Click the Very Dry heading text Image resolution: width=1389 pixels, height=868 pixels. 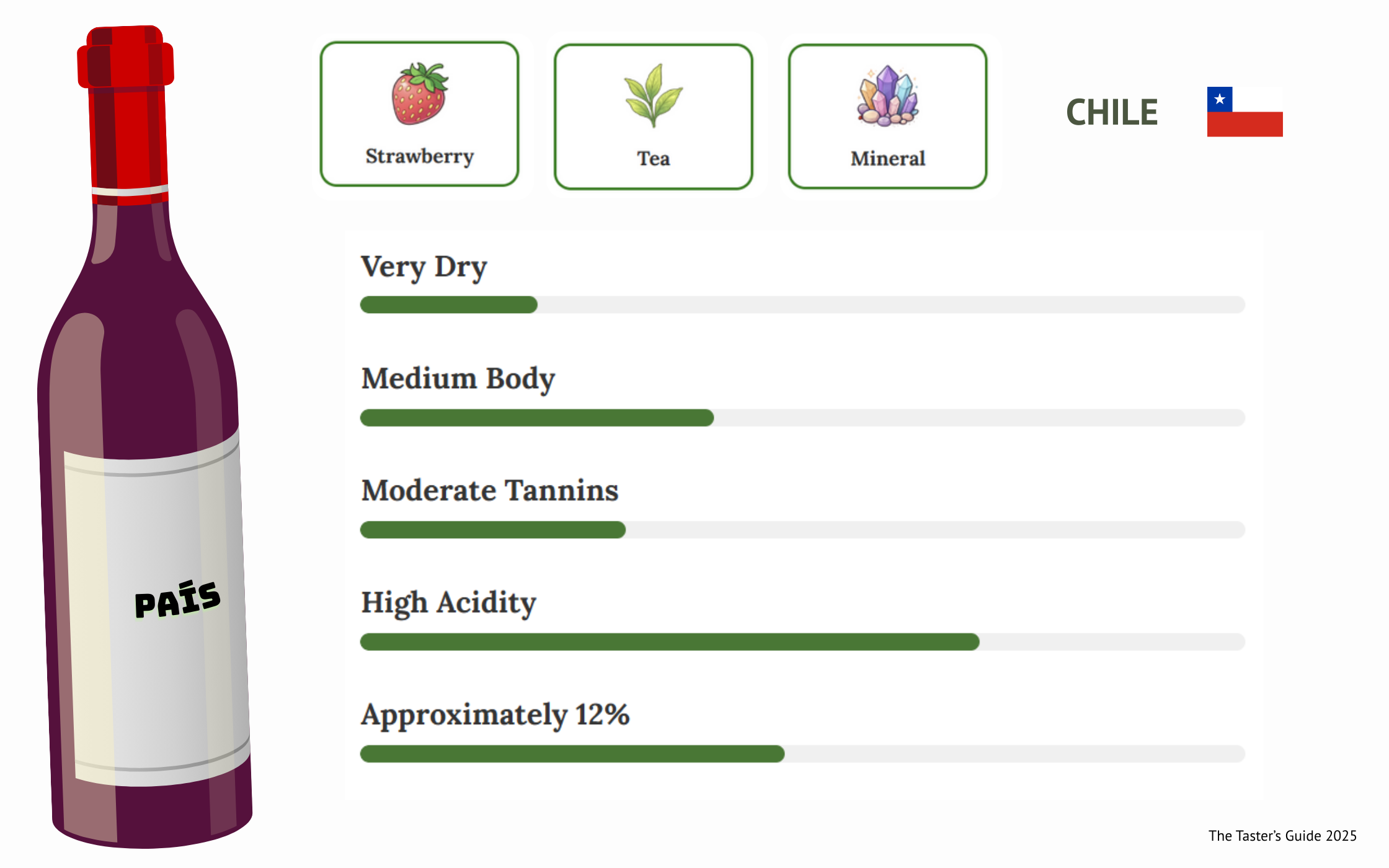pyautogui.click(x=424, y=267)
